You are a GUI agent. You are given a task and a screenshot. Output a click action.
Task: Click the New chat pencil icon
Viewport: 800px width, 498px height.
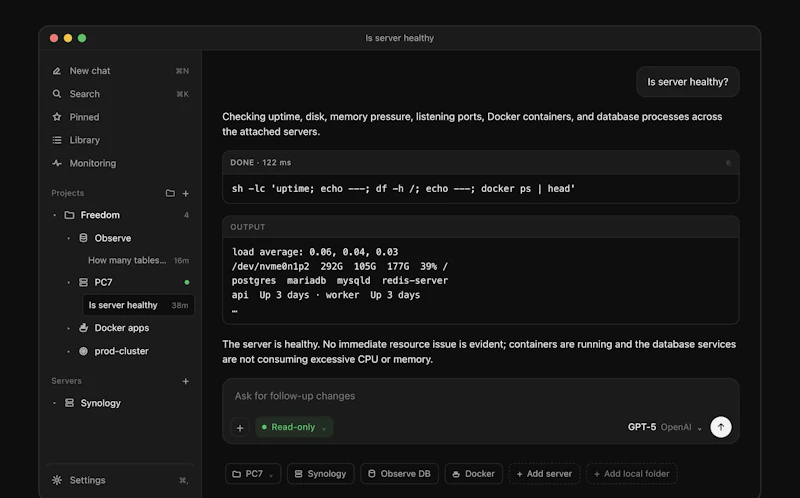point(57,71)
